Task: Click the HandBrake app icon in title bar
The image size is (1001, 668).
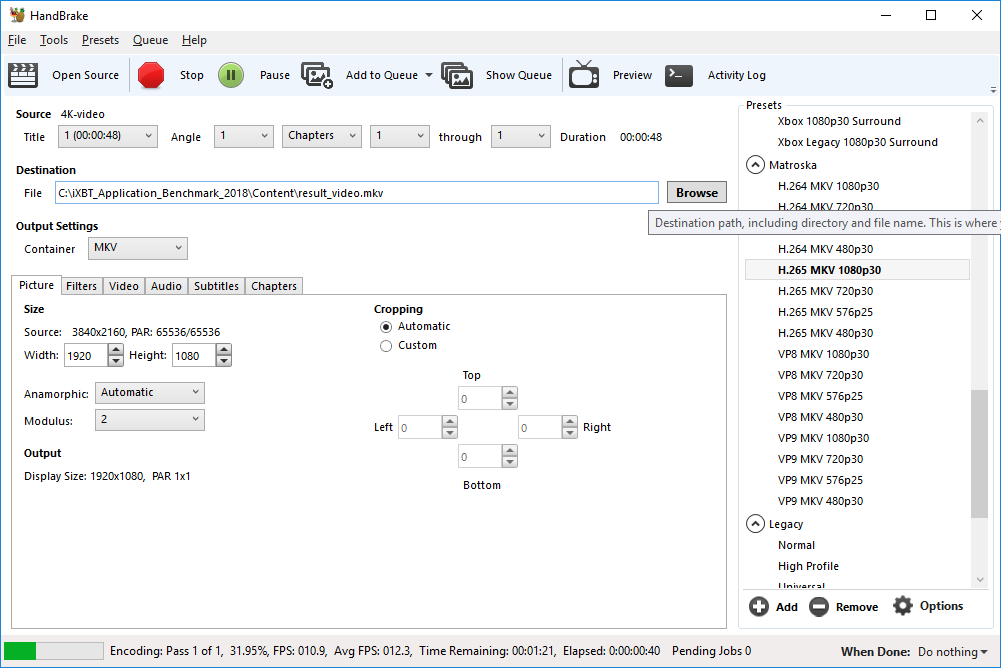Action: coord(17,15)
